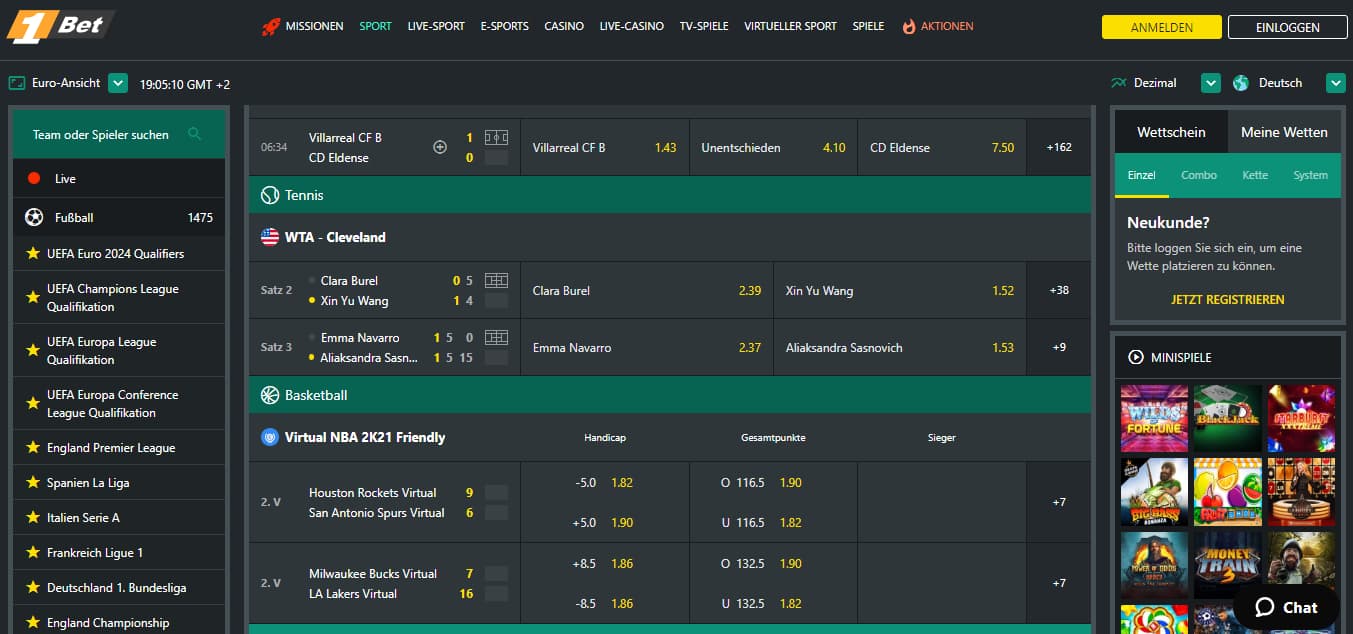Bet on CD Eldense at 7.50
Viewport: 1353px width, 634px height.
942,147
